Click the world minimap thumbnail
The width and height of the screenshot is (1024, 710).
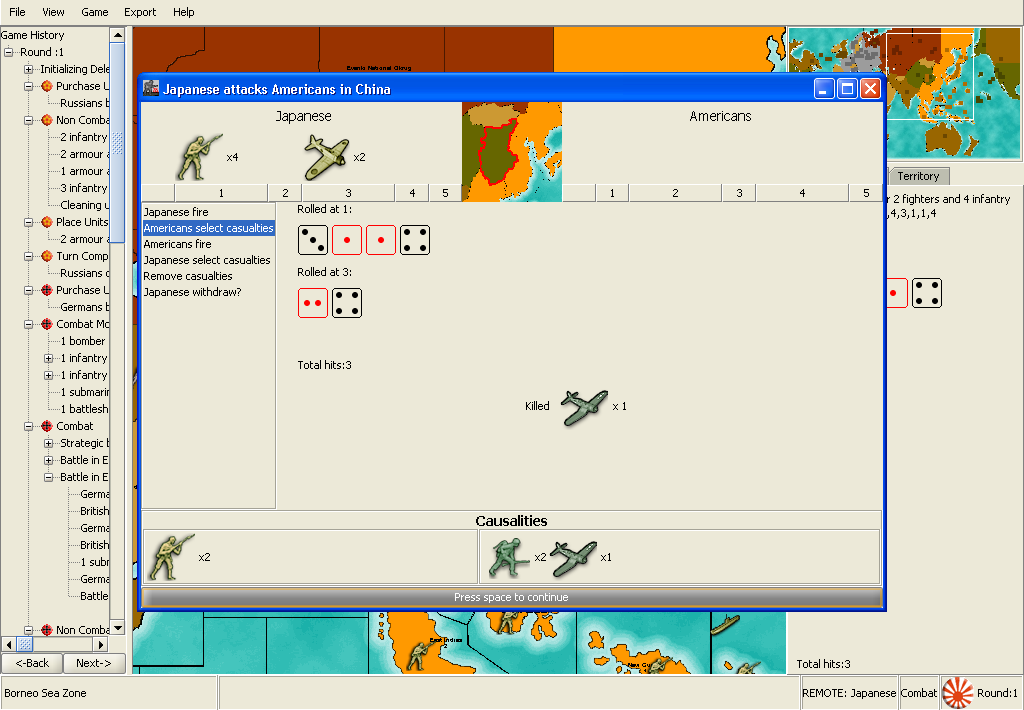904,93
